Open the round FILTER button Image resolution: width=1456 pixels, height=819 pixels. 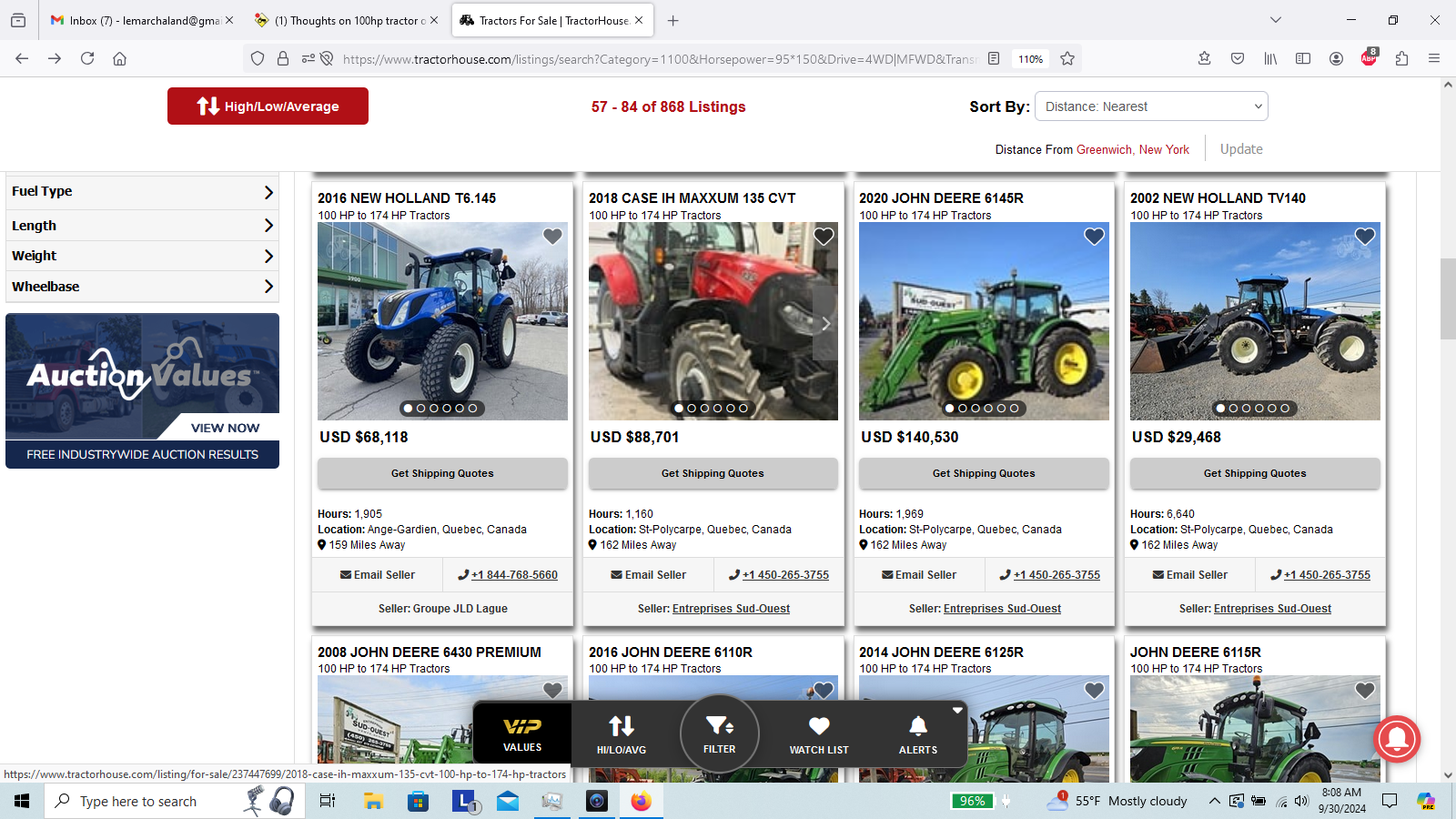coord(720,733)
